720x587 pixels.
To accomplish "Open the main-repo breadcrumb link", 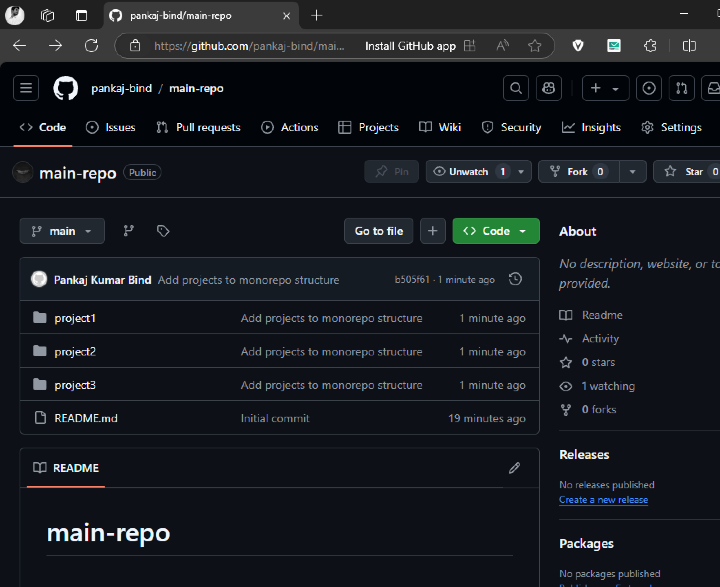I will tap(196, 88).
